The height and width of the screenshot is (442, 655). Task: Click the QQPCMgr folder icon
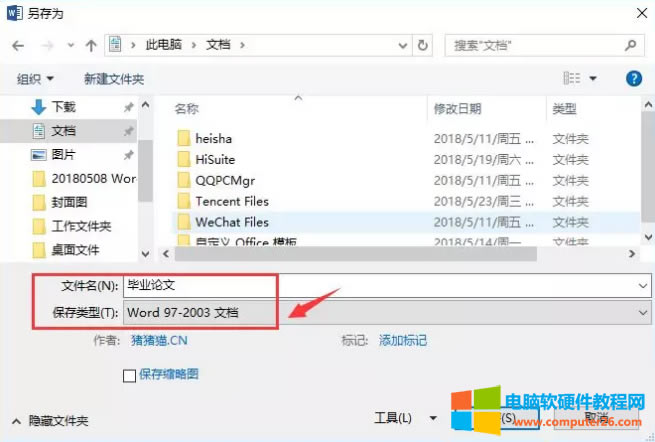[x=183, y=180]
